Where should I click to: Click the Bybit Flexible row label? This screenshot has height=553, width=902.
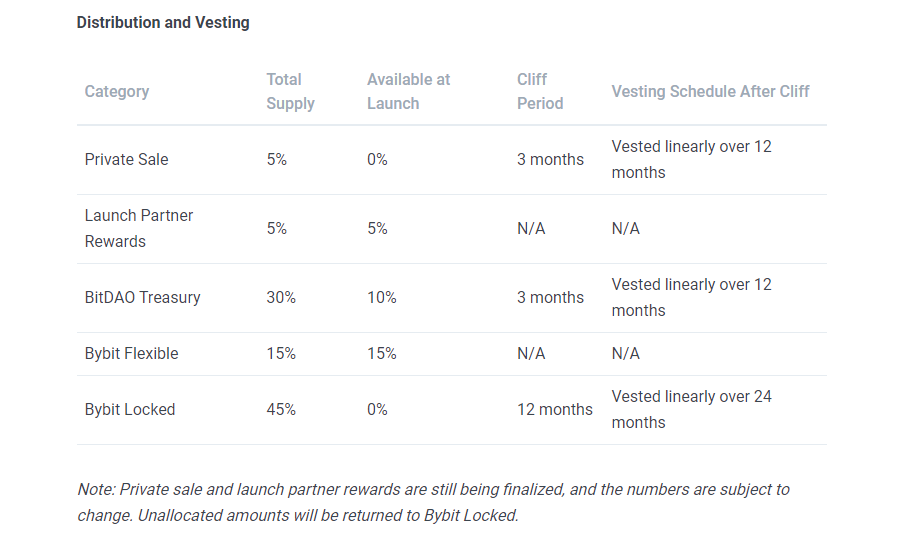click(x=131, y=353)
